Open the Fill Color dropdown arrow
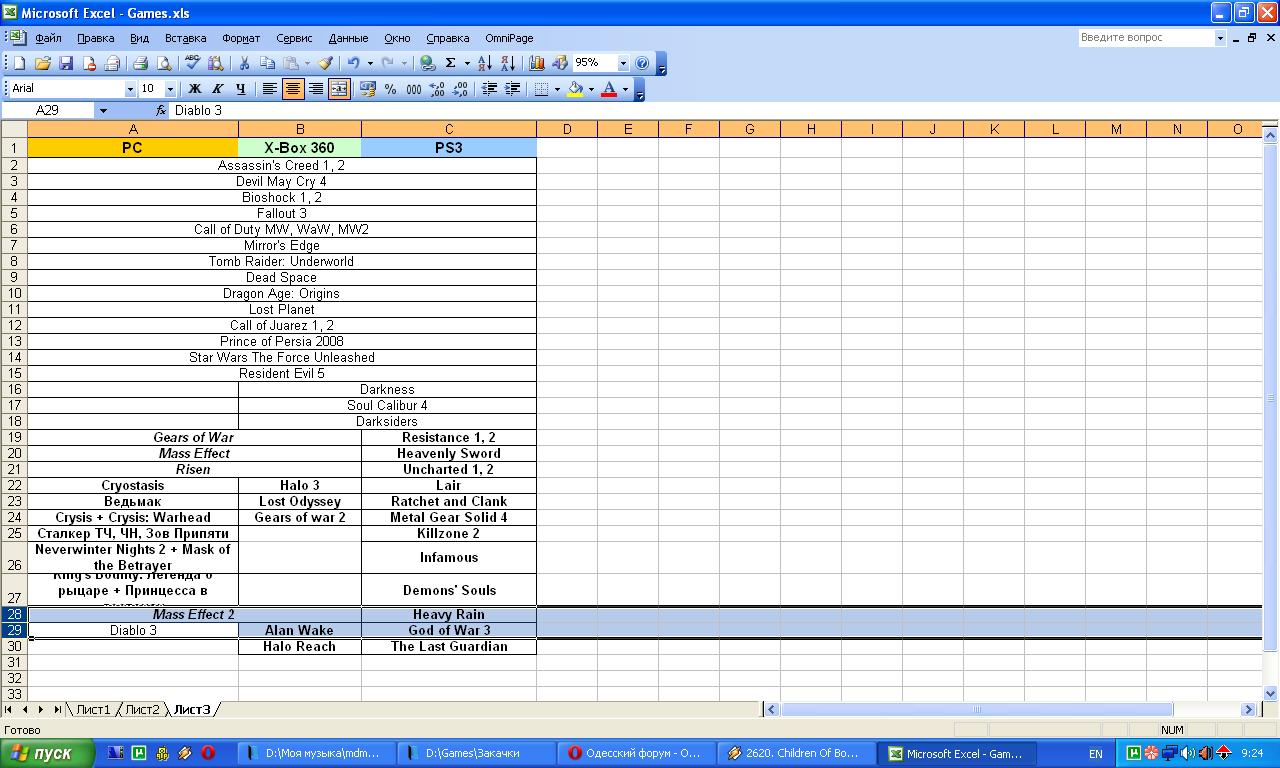The image size is (1280, 768). [x=591, y=89]
